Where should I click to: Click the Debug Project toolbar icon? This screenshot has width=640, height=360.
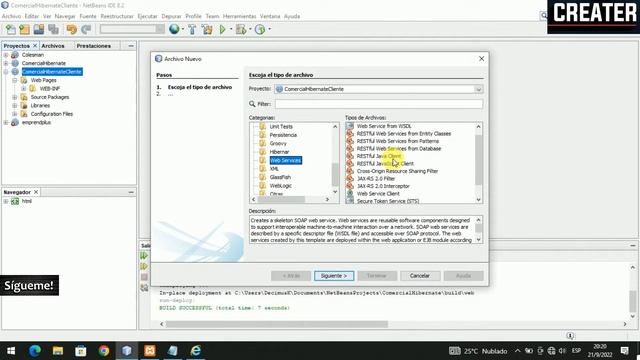point(241,29)
